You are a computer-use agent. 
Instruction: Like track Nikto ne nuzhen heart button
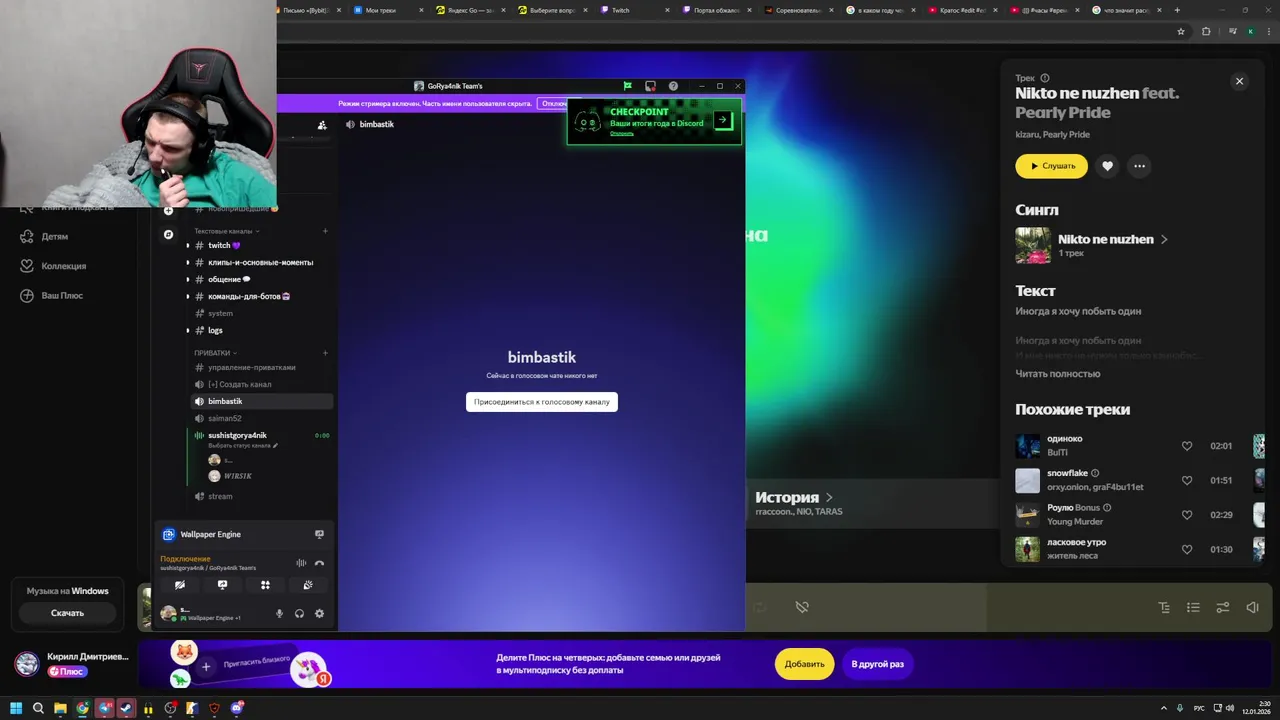point(1107,166)
